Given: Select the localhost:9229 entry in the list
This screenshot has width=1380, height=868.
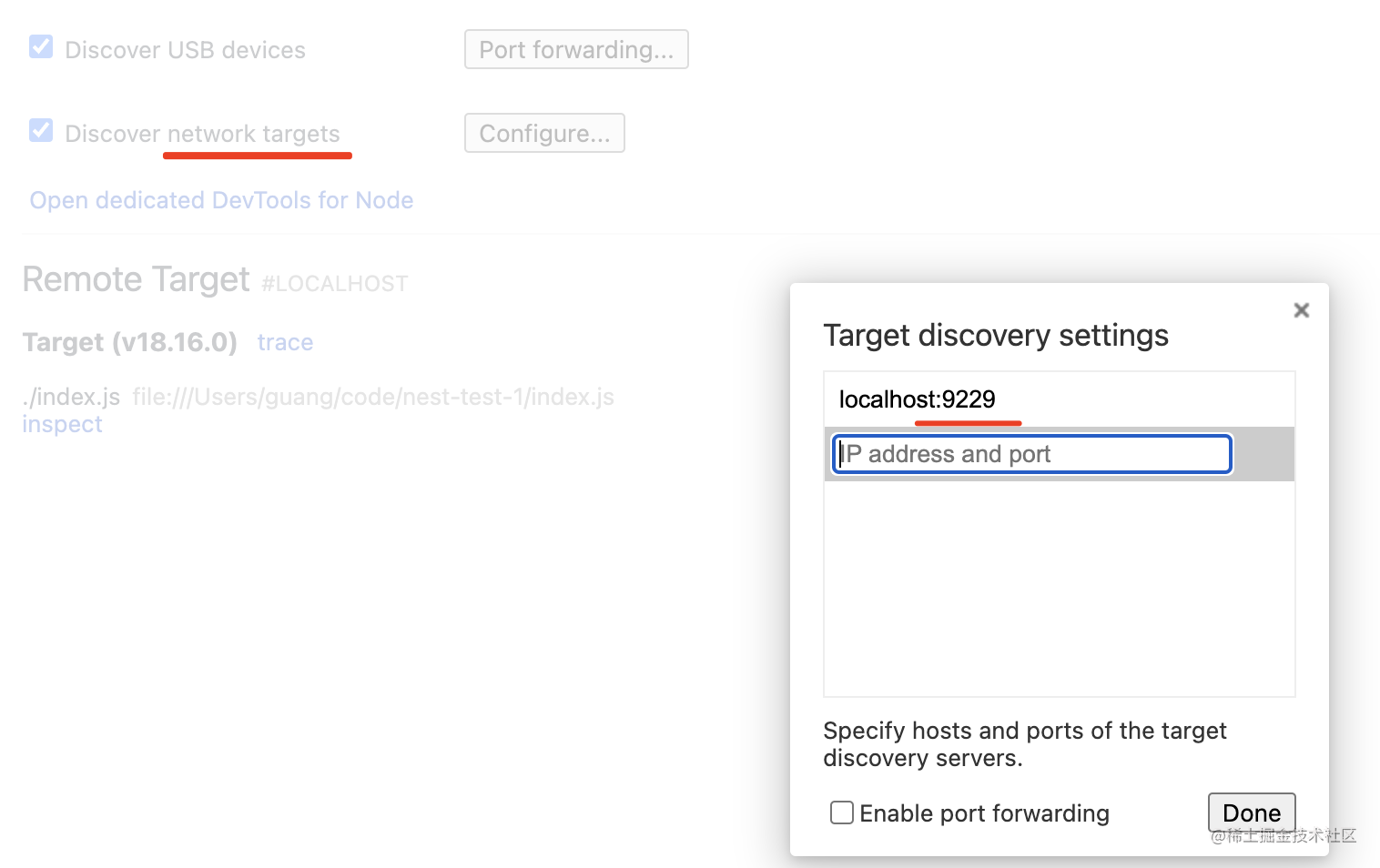Looking at the screenshot, I should tap(918, 399).
